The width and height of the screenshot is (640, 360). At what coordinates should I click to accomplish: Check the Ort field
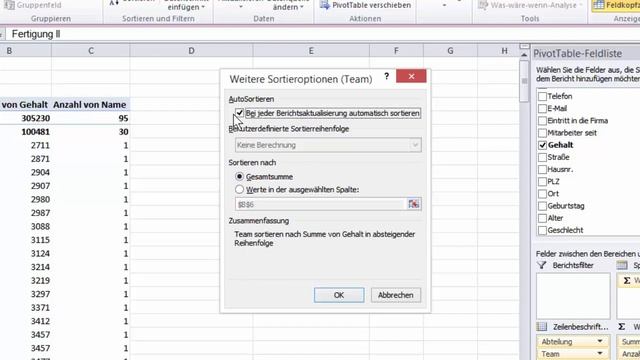click(542, 194)
